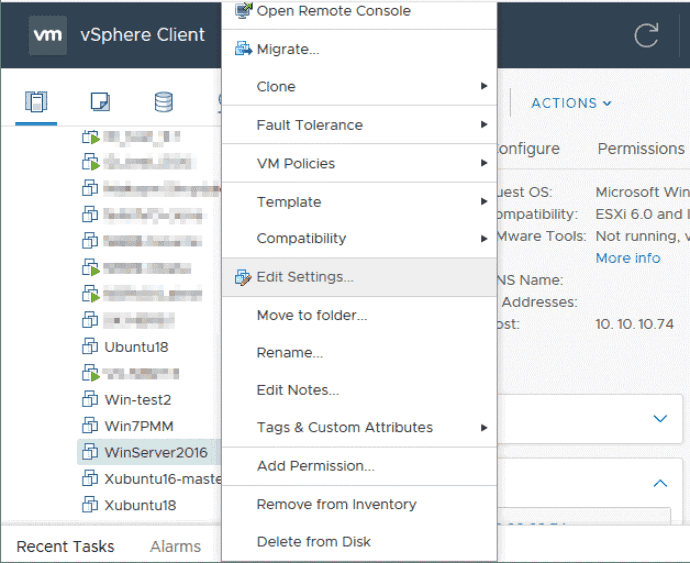
Task: Click the Open Remote Console icon
Action: click(x=242, y=11)
